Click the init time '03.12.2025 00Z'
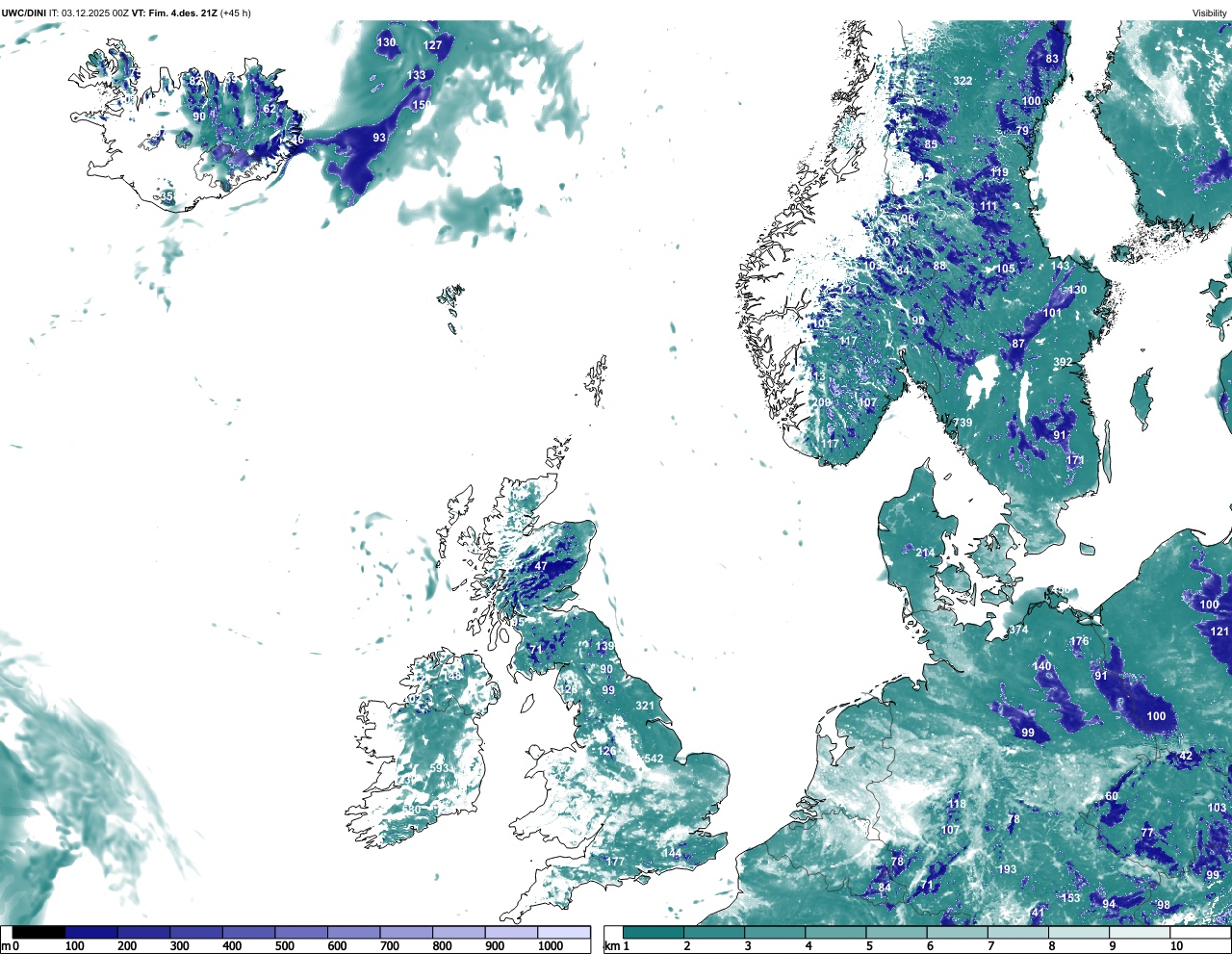This screenshot has height=954, width=1232. pyautogui.click(x=95, y=13)
